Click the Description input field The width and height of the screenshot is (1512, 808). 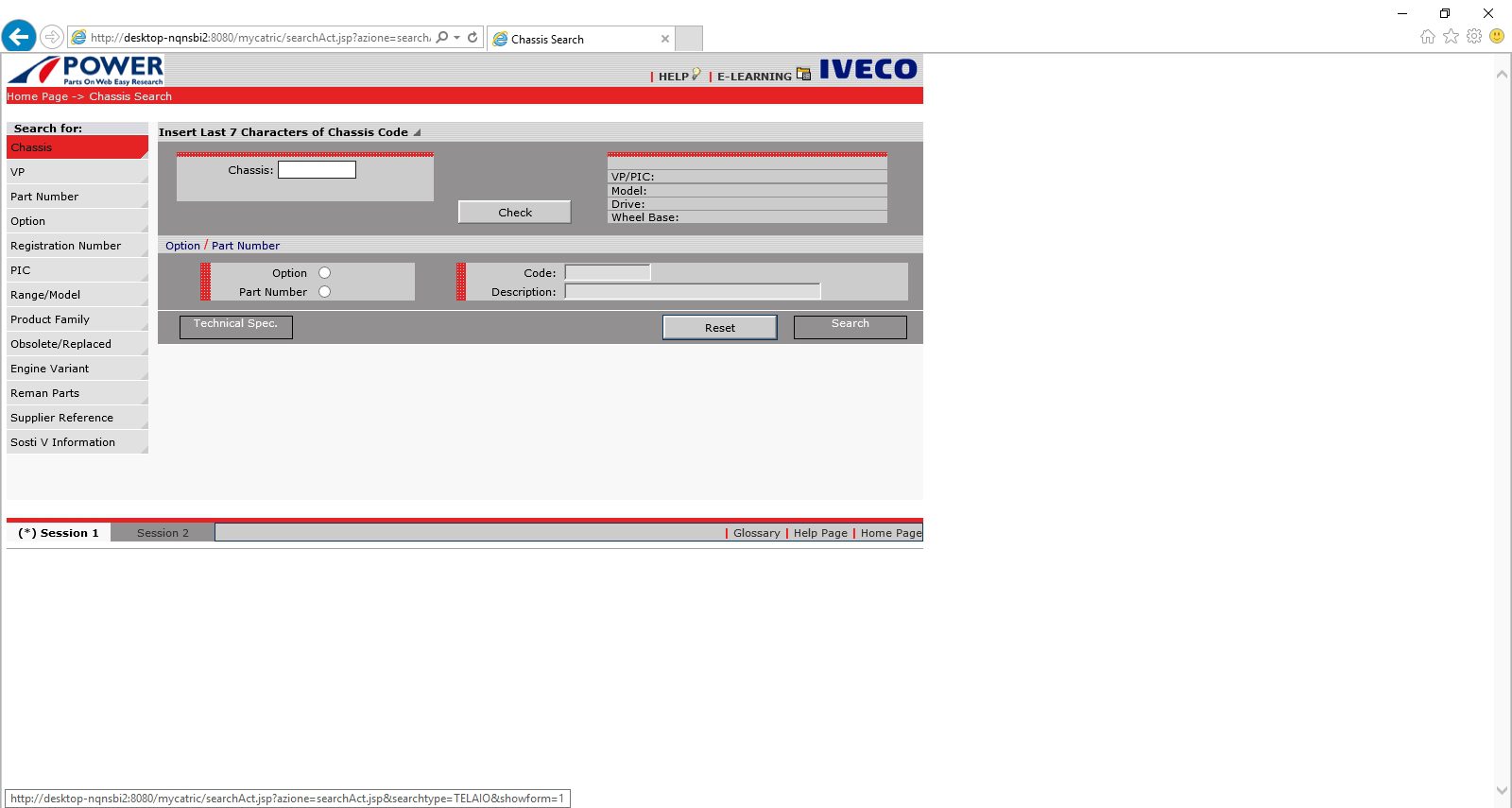(693, 291)
